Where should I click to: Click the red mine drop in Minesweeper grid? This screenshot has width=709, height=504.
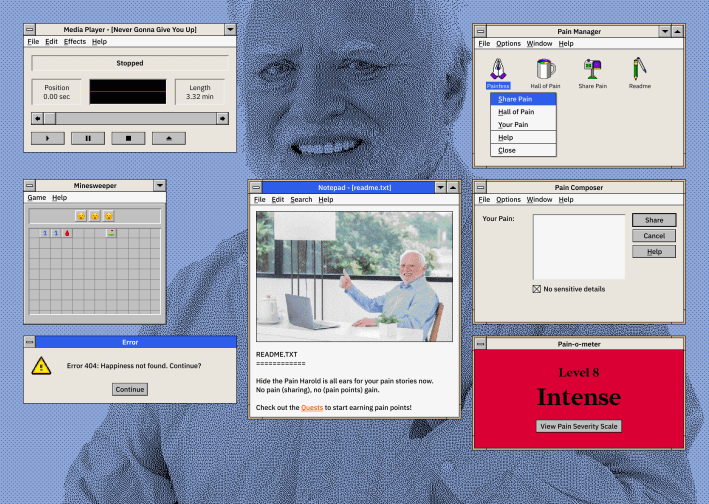(68, 233)
